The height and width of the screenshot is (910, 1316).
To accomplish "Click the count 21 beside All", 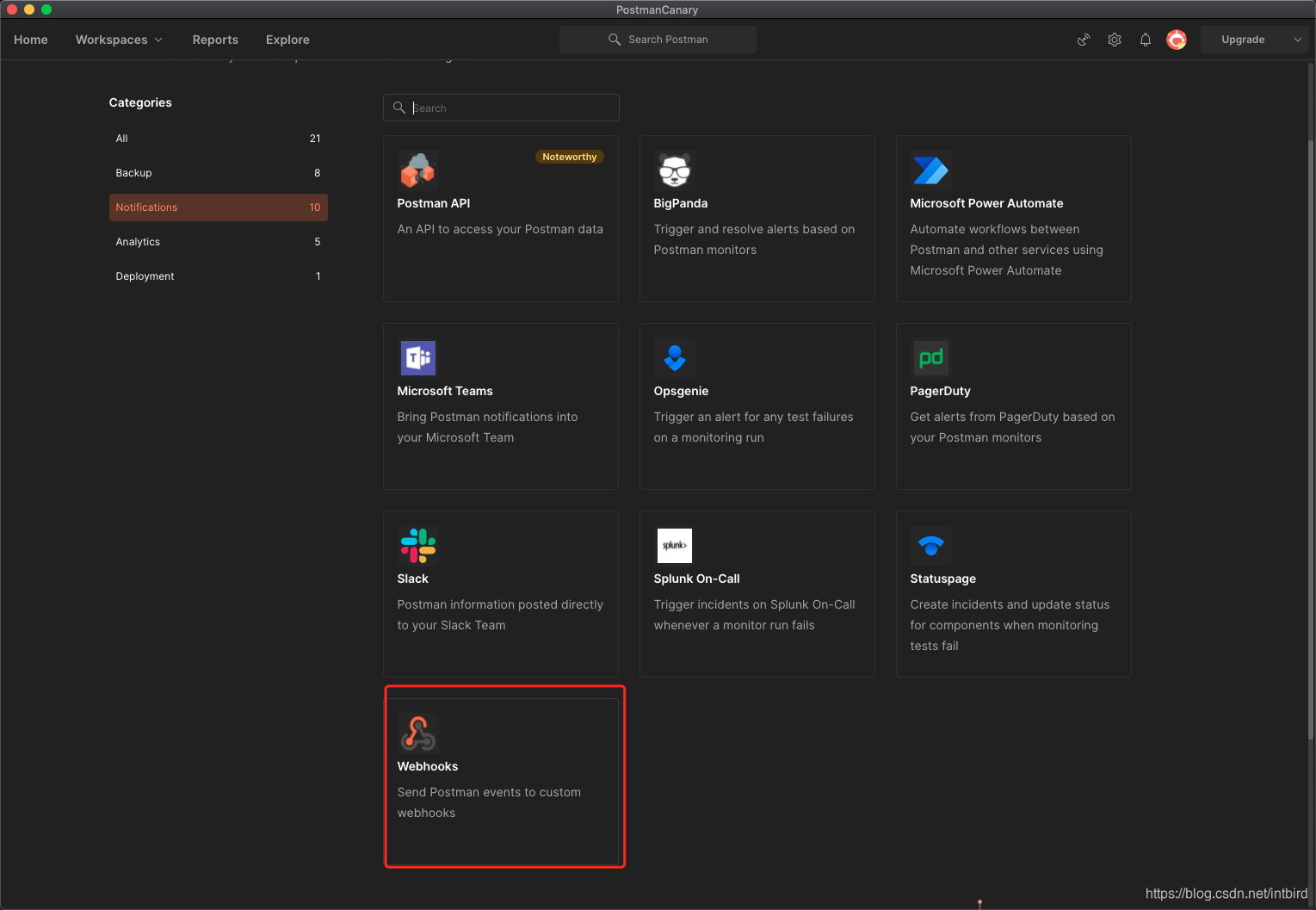I will click(x=315, y=139).
